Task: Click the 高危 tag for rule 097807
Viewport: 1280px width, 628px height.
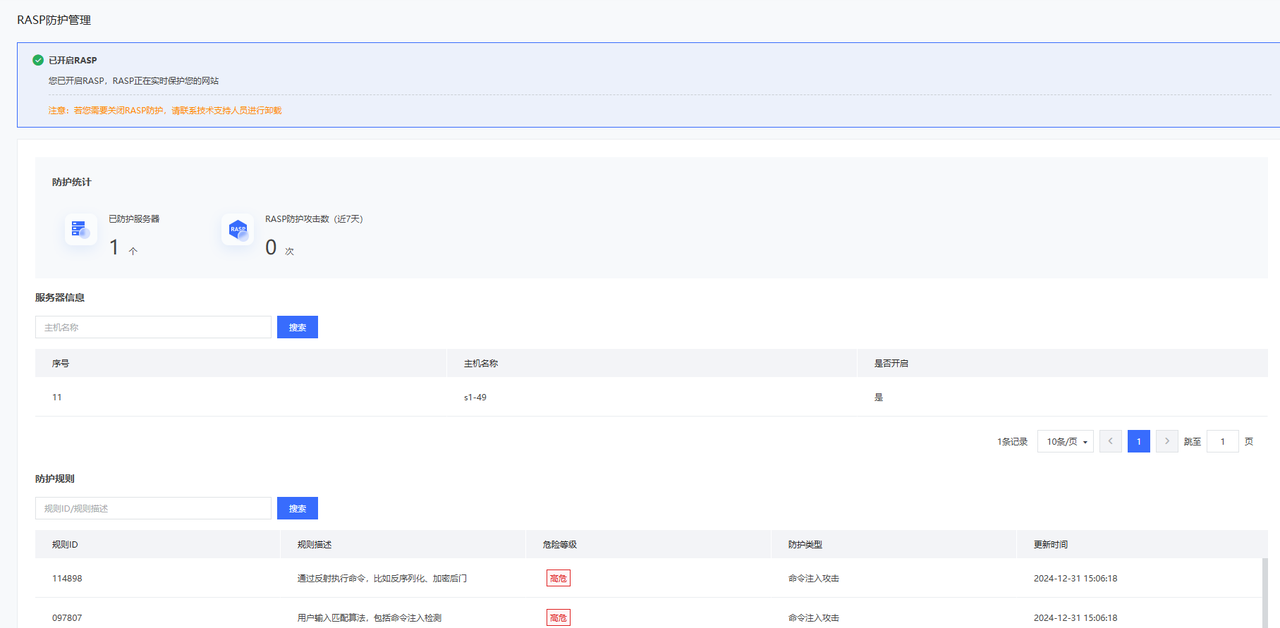Action: (x=558, y=618)
